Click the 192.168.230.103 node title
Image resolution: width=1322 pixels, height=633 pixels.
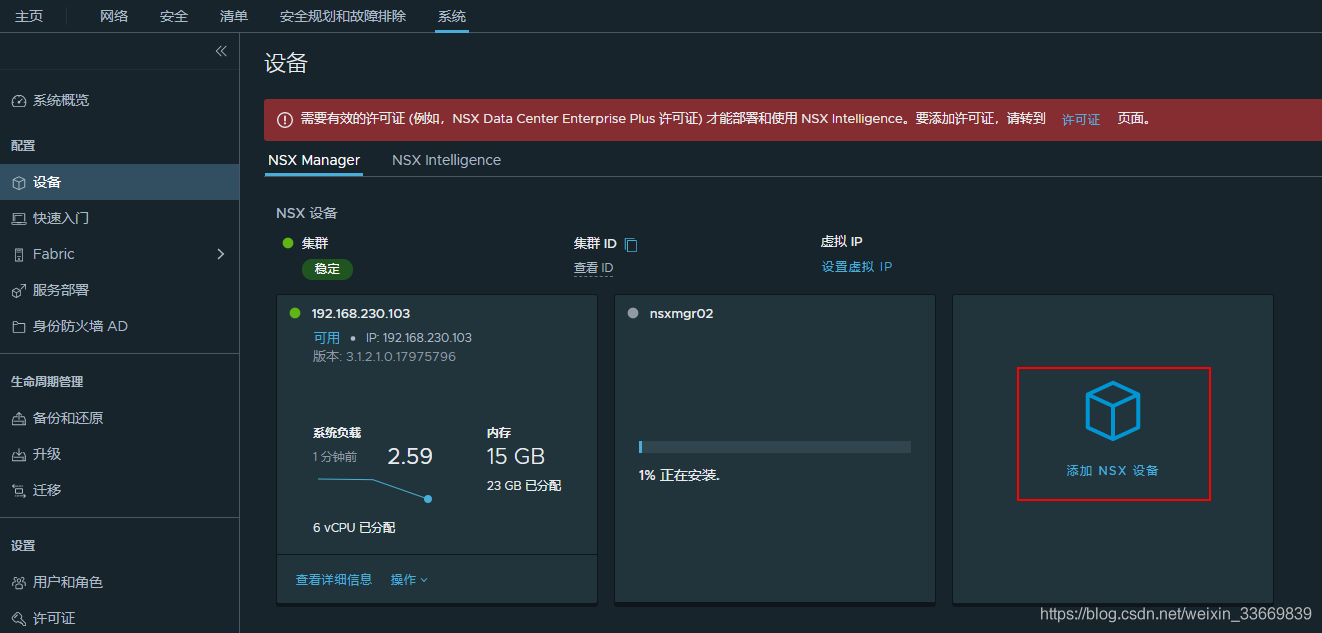pyautogui.click(x=361, y=313)
